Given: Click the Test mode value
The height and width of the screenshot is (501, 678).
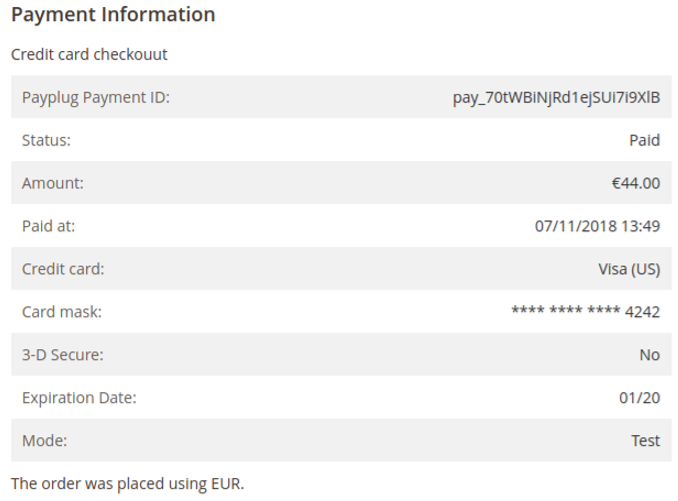Looking at the screenshot, I should click(646, 440).
